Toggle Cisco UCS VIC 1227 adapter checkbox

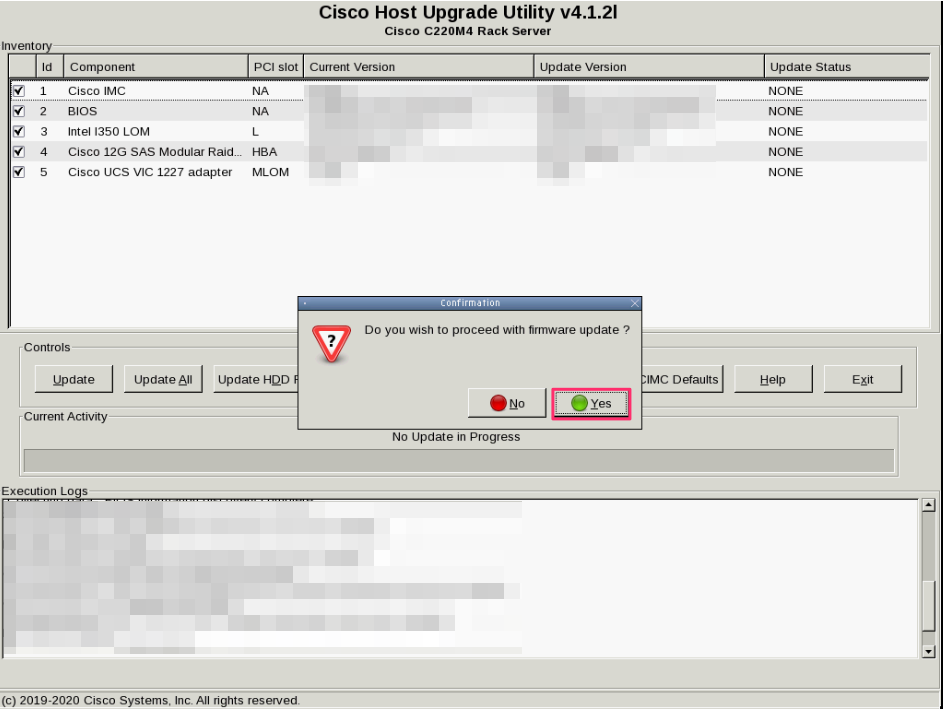[x=19, y=173]
